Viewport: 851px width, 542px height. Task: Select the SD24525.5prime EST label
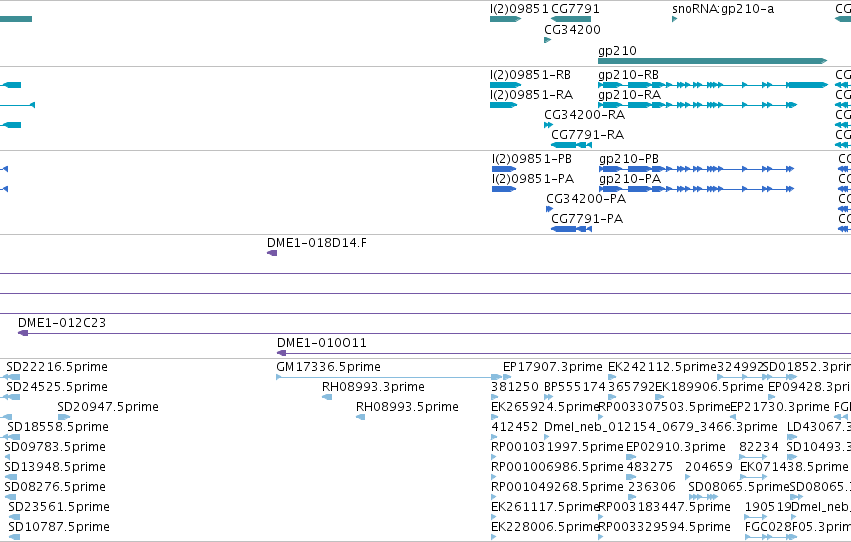[57, 387]
